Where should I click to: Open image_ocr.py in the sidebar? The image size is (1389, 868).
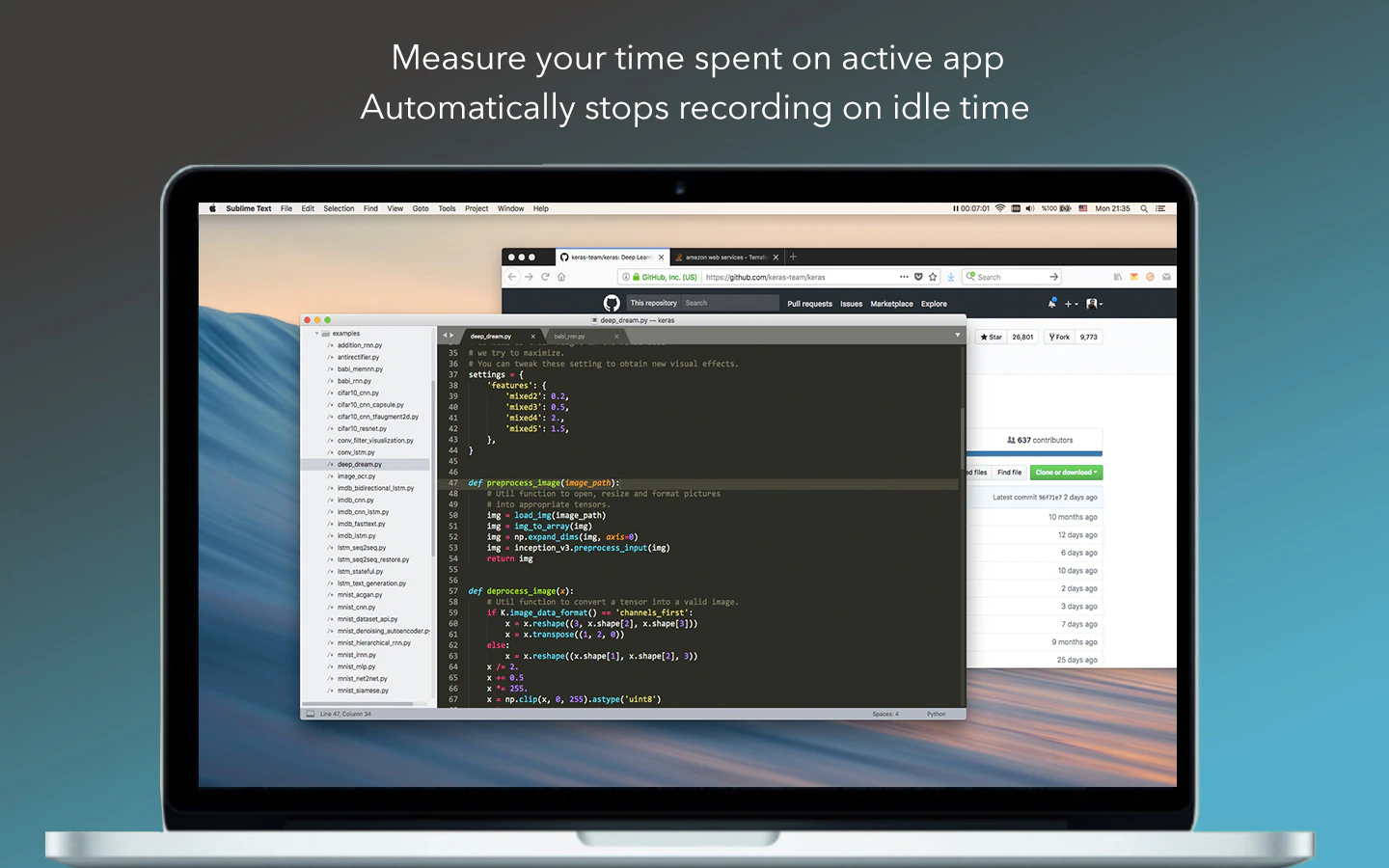tap(356, 476)
